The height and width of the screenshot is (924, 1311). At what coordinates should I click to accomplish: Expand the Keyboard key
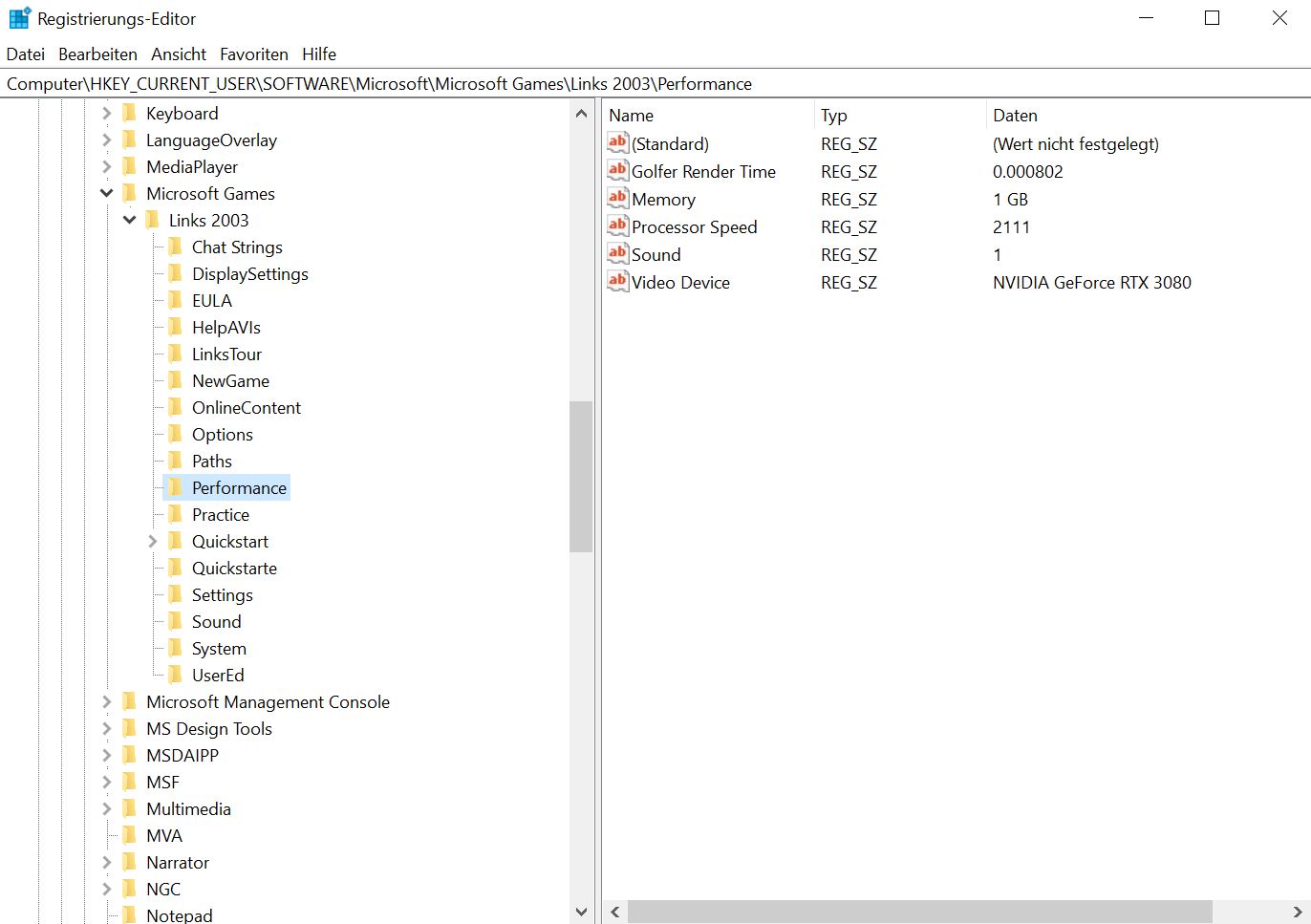tap(106, 113)
